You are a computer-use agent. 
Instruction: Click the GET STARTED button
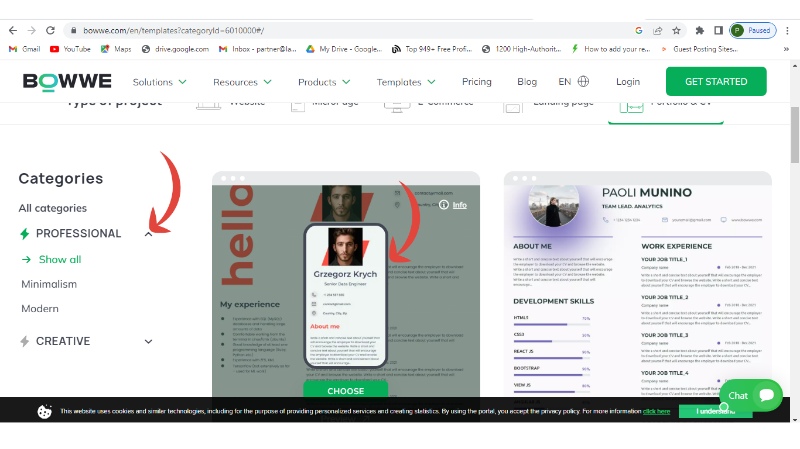pos(715,81)
